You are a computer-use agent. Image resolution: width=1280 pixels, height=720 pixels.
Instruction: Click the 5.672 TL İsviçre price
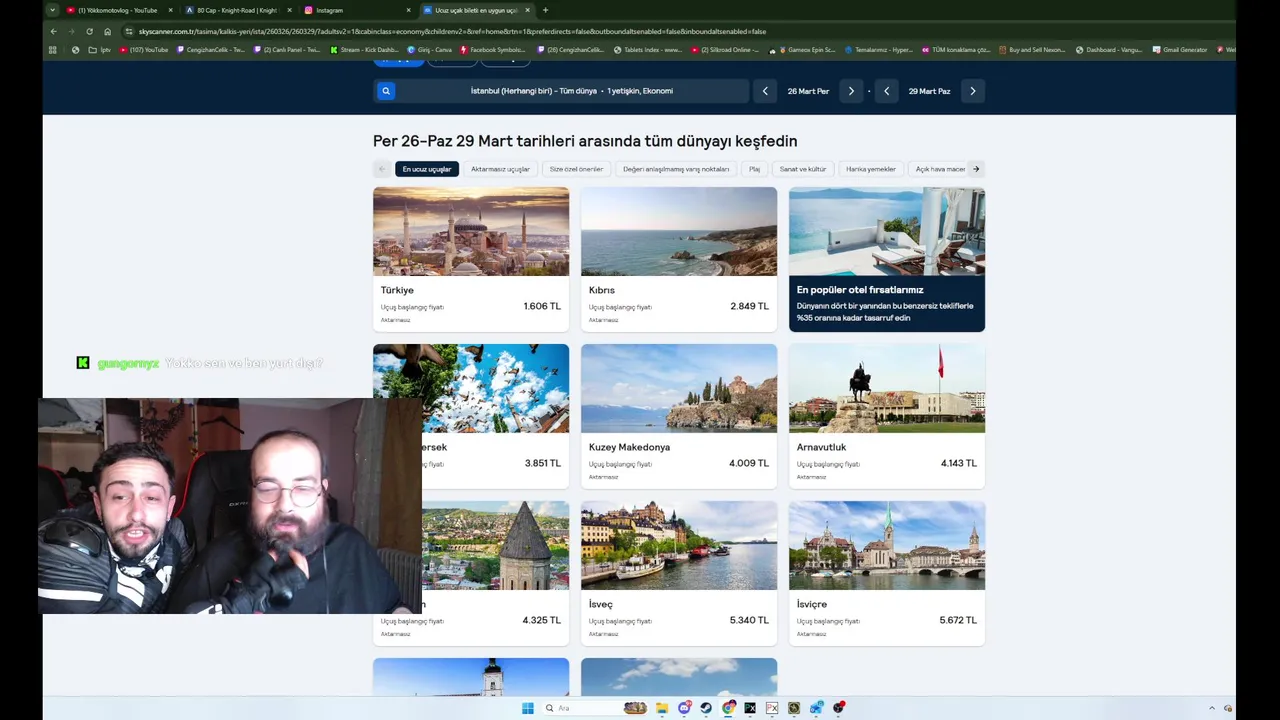coord(958,620)
